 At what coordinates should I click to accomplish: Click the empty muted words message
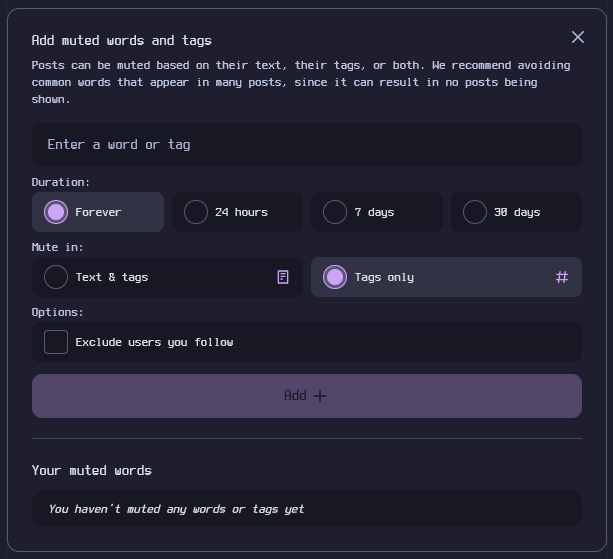pyautogui.click(x=176, y=509)
